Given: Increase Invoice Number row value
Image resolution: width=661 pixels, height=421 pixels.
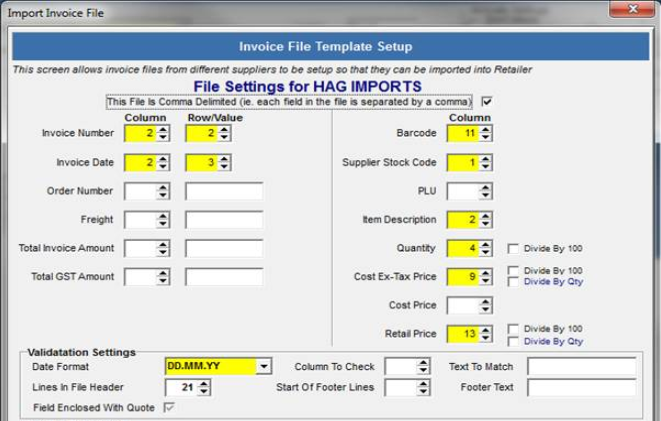Looking at the screenshot, I should click(x=224, y=129).
